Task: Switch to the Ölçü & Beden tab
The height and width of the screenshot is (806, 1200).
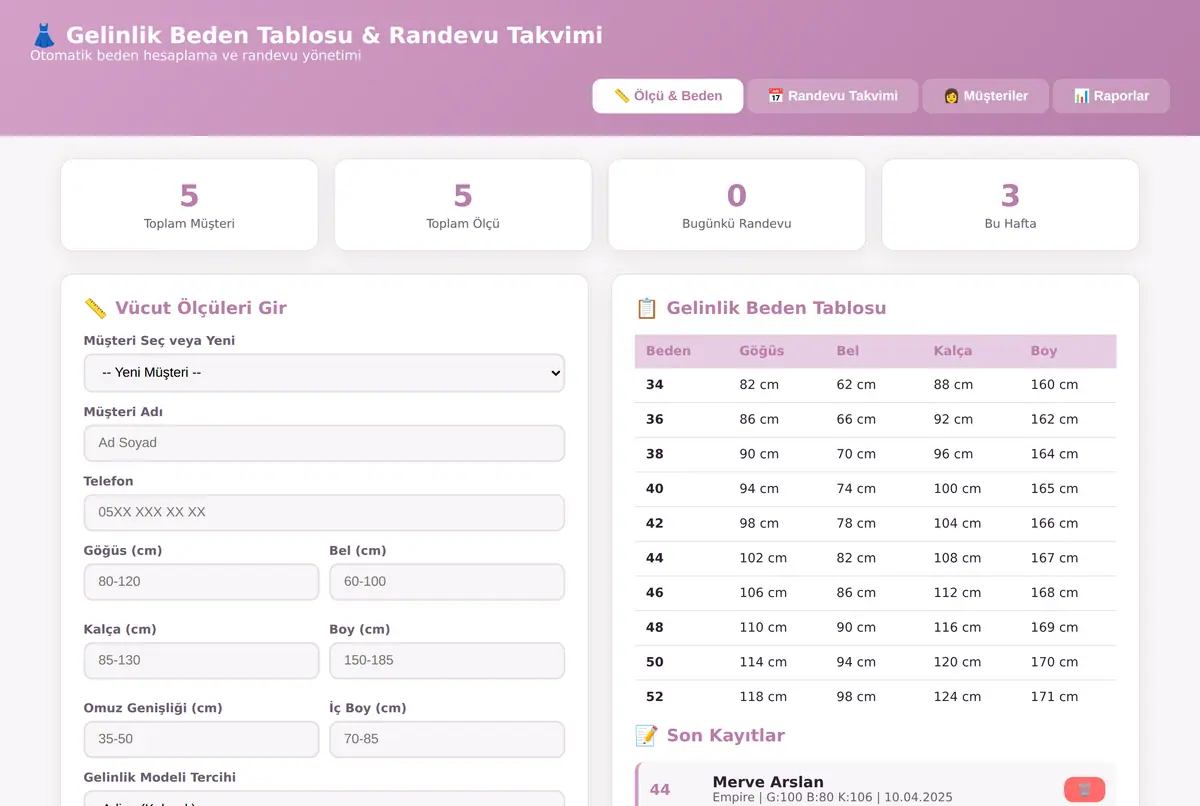Action: [x=668, y=96]
